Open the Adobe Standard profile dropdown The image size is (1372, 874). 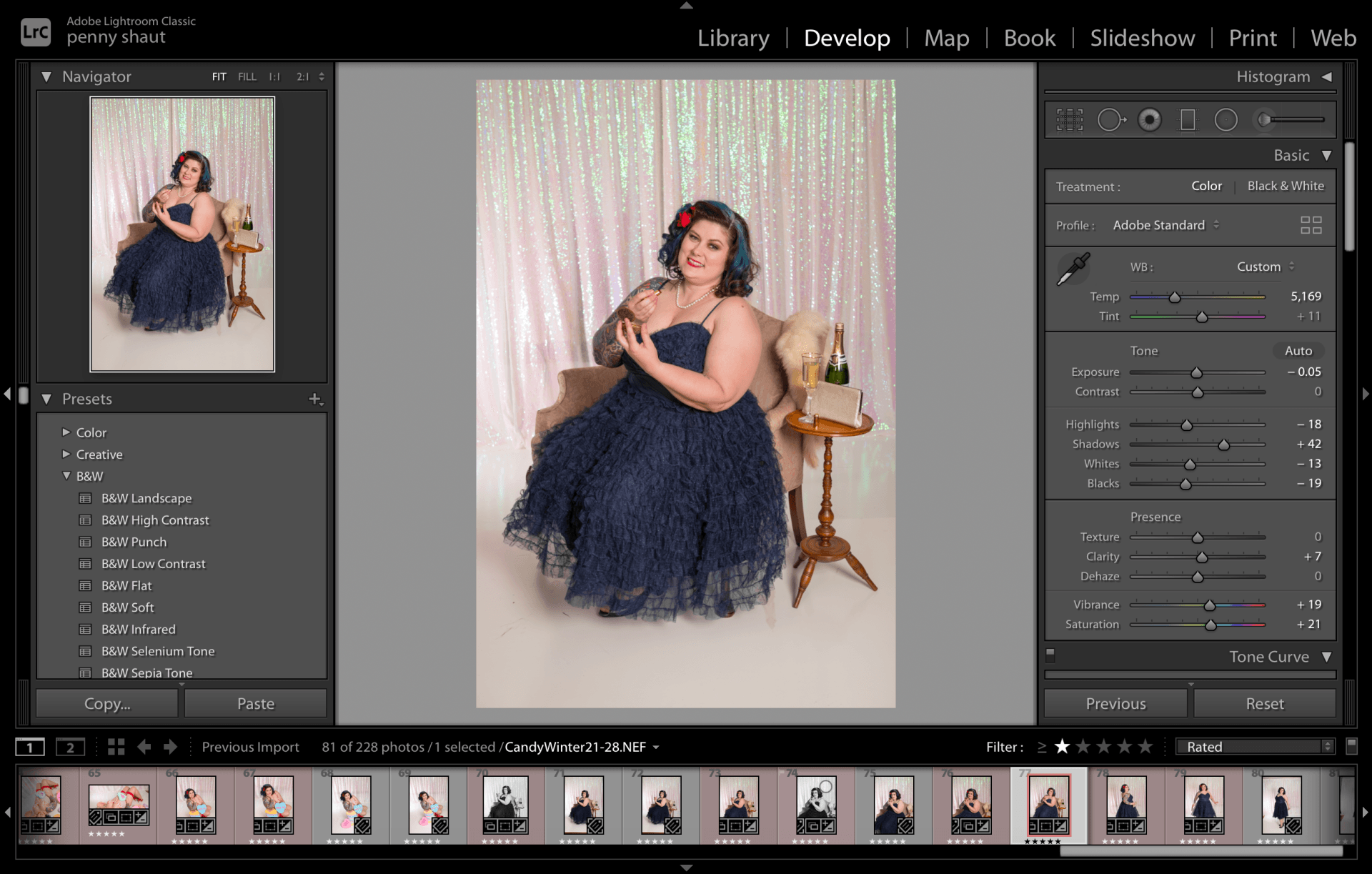point(1166,225)
